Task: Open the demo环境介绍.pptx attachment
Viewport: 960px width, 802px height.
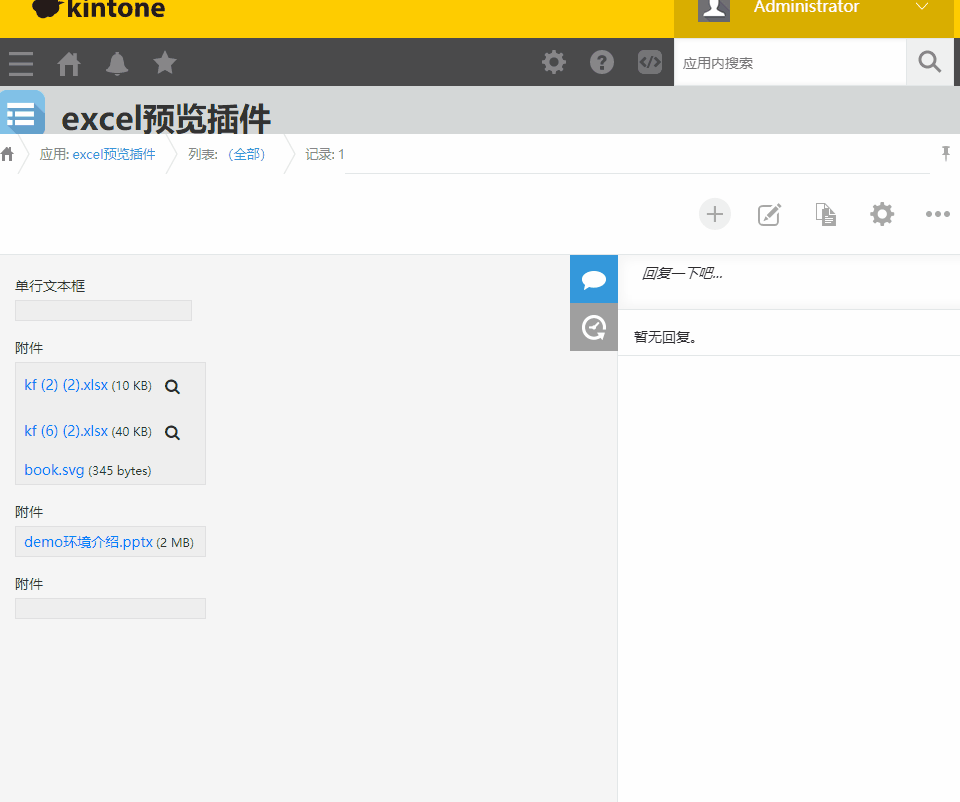Action: coord(89,542)
